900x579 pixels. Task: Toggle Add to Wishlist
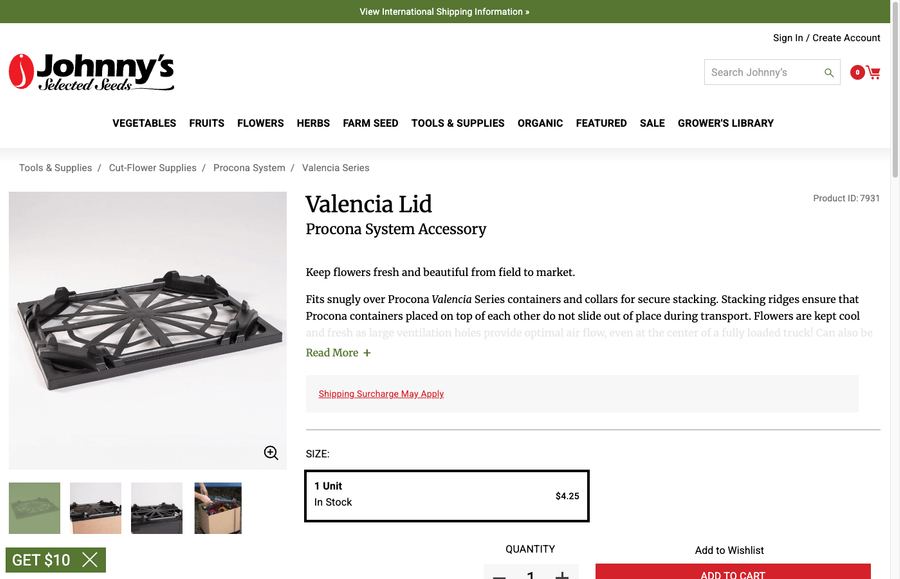click(729, 550)
